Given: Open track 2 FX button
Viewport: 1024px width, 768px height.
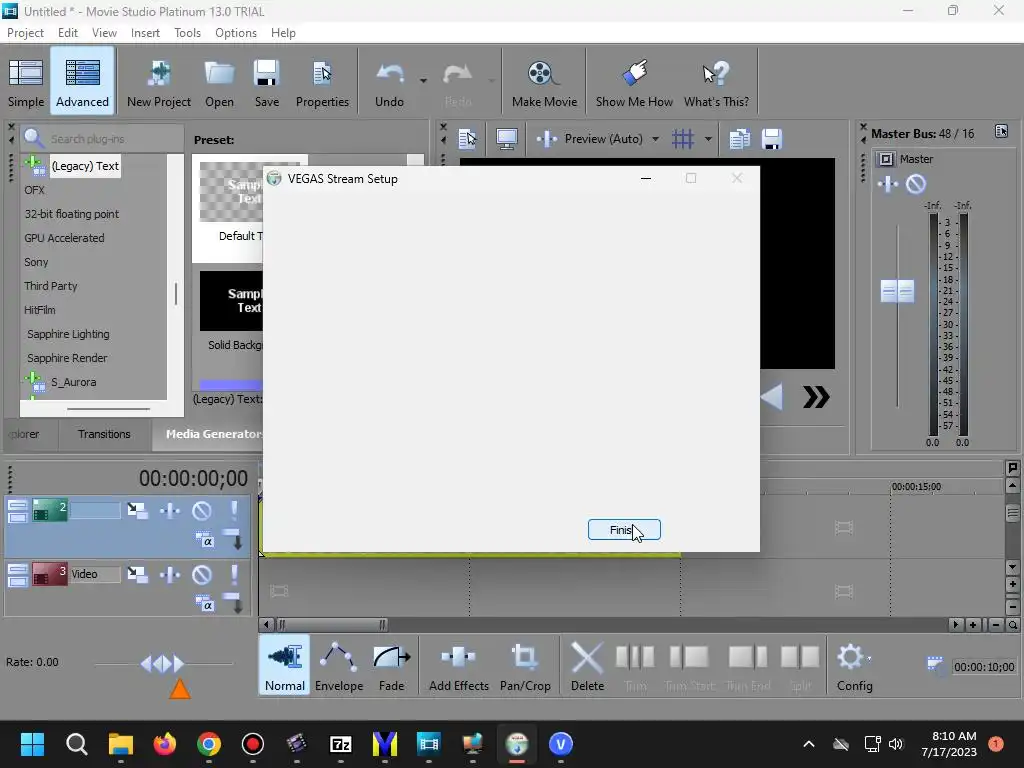Looking at the screenshot, I should [170, 510].
